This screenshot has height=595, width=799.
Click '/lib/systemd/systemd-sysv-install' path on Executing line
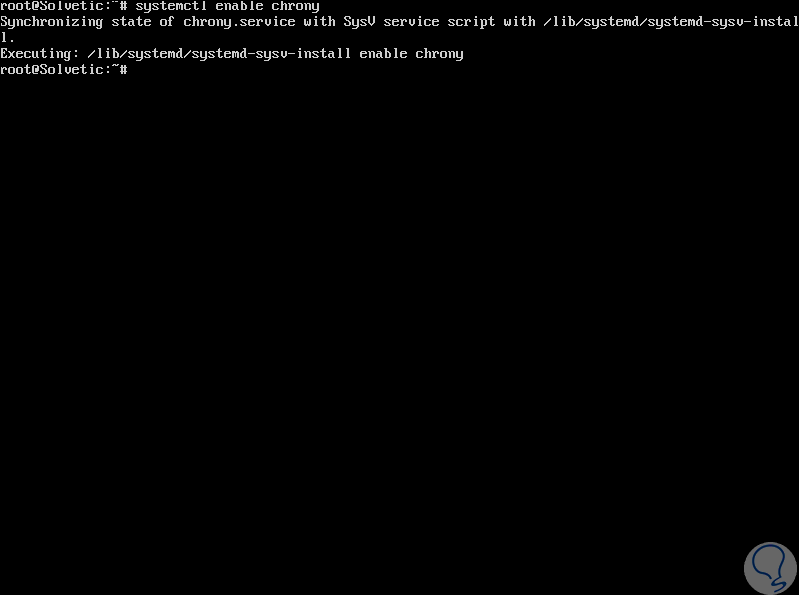[220, 53]
